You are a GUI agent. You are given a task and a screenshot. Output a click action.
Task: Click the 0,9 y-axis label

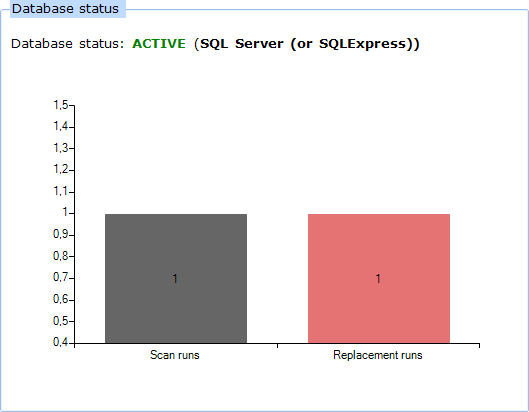(x=61, y=234)
